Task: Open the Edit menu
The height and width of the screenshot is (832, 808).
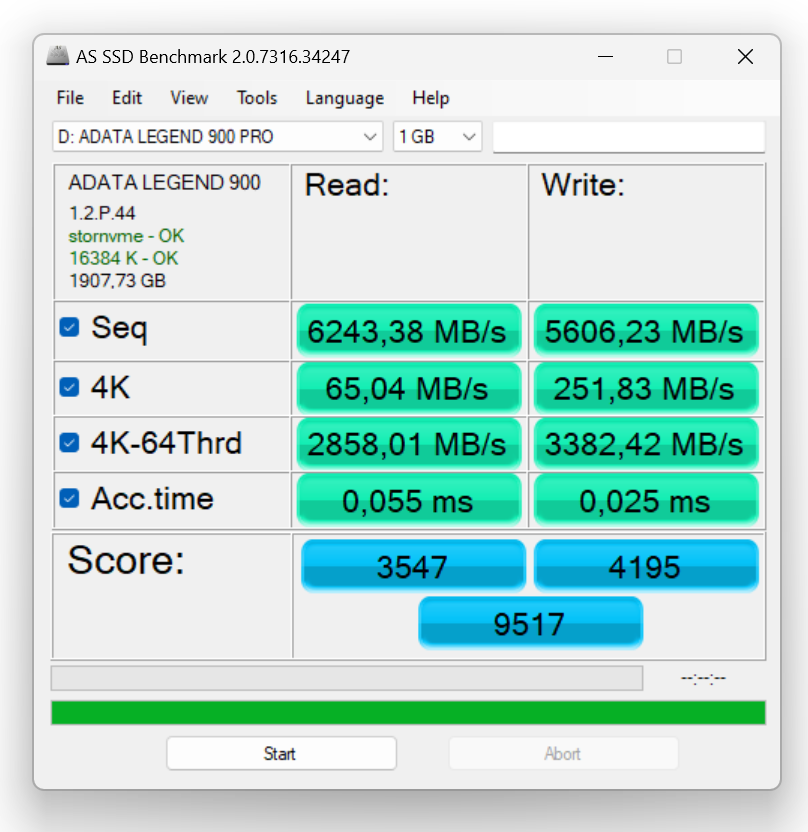Action: coord(127,98)
